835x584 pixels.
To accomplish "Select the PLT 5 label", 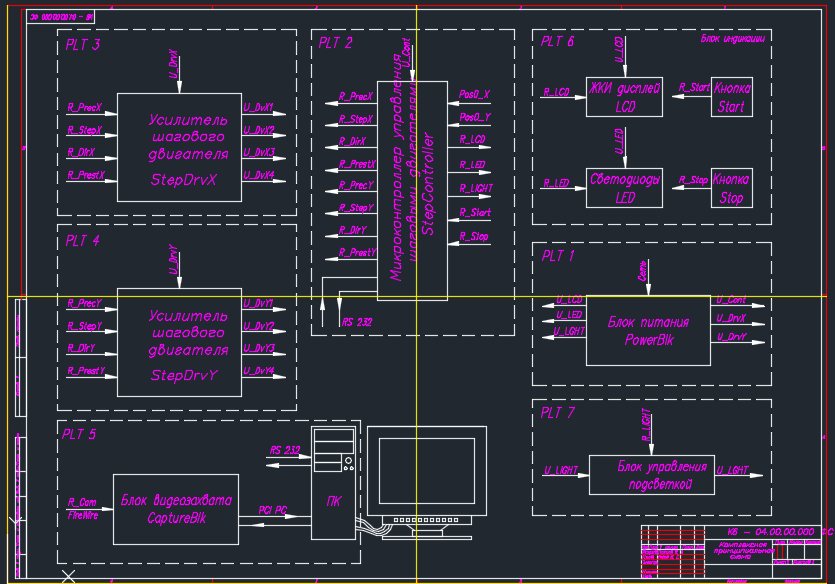I will coord(79,434).
